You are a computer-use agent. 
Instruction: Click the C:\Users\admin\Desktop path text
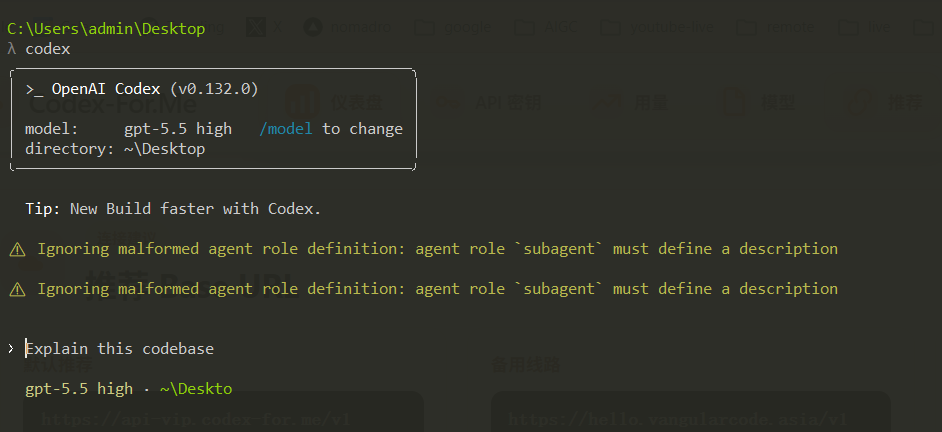tap(106, 28)
